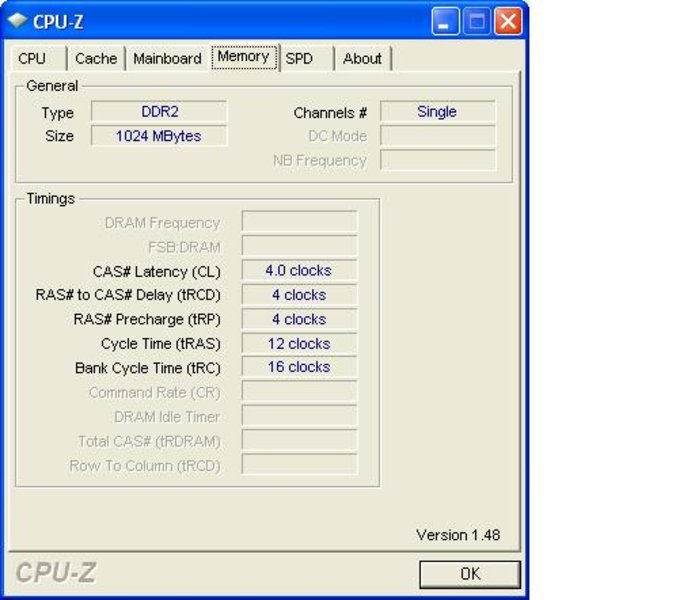Click the DRAM Frequency label
Image resolution: width=695 pixels, height=600 pixels.
(162, 223)
